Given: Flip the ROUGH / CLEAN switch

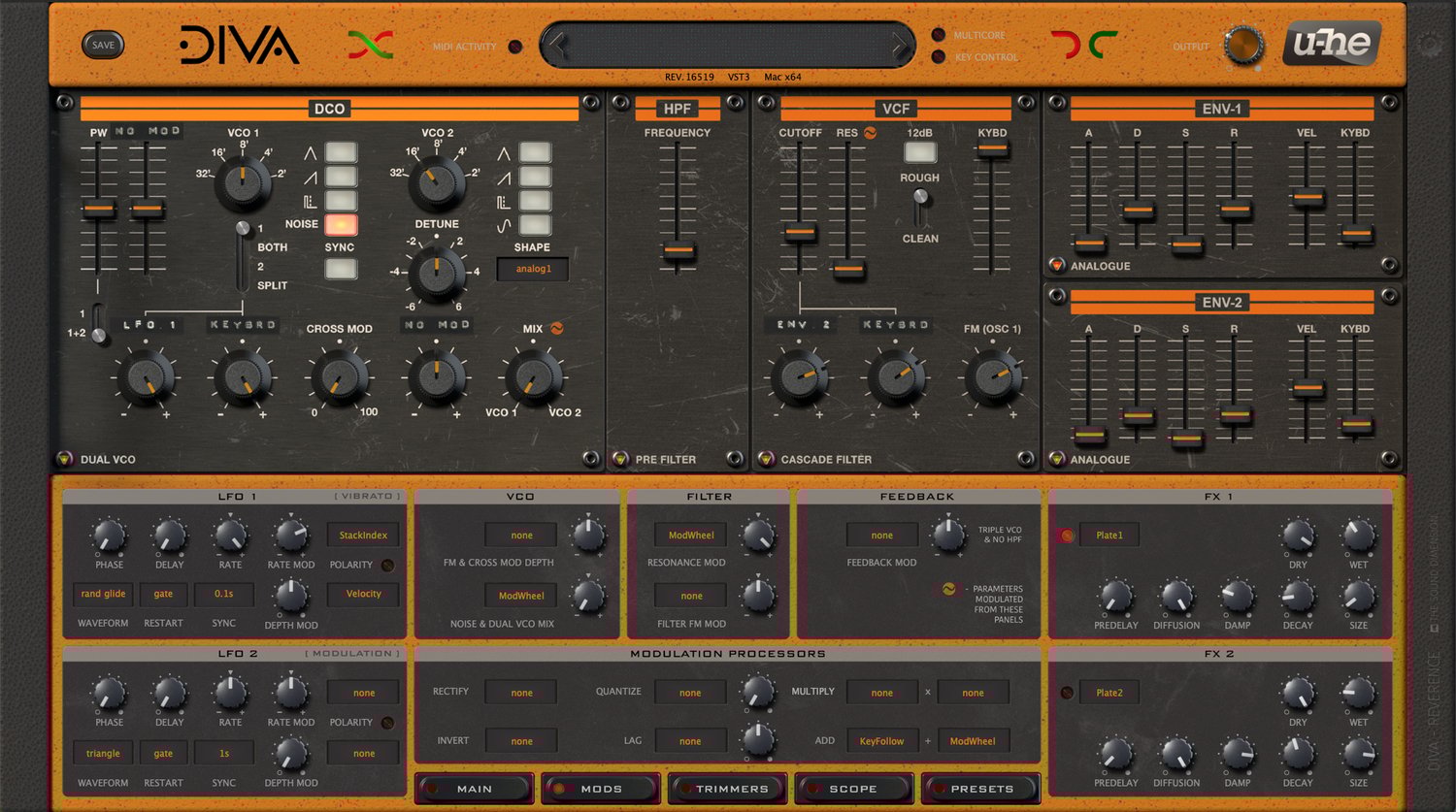Looking at the screenshot, I should (920, 207).
